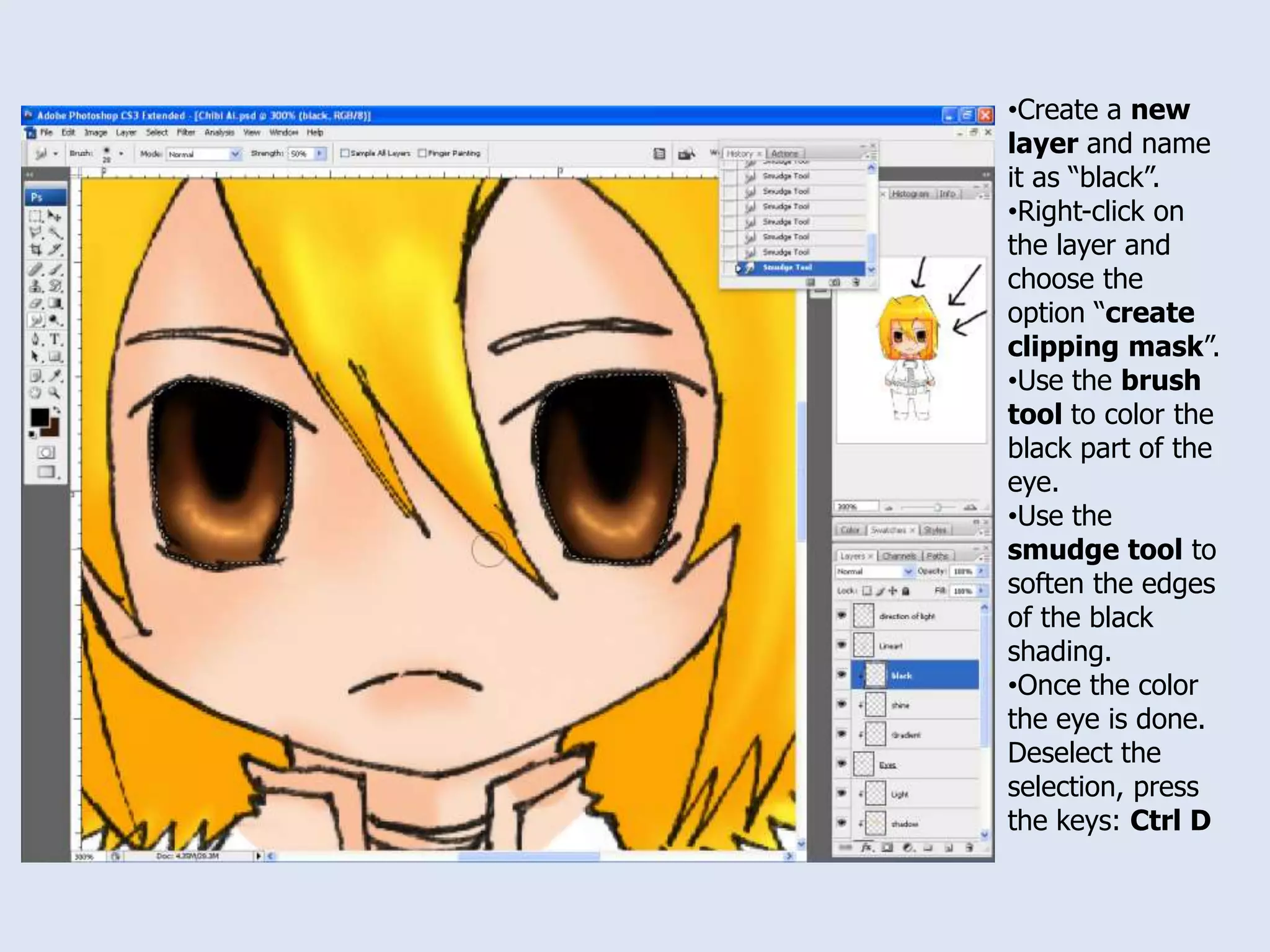
Task: Toggle visibility of black layer
Action: pyautogui.click(x=841, y=674)
